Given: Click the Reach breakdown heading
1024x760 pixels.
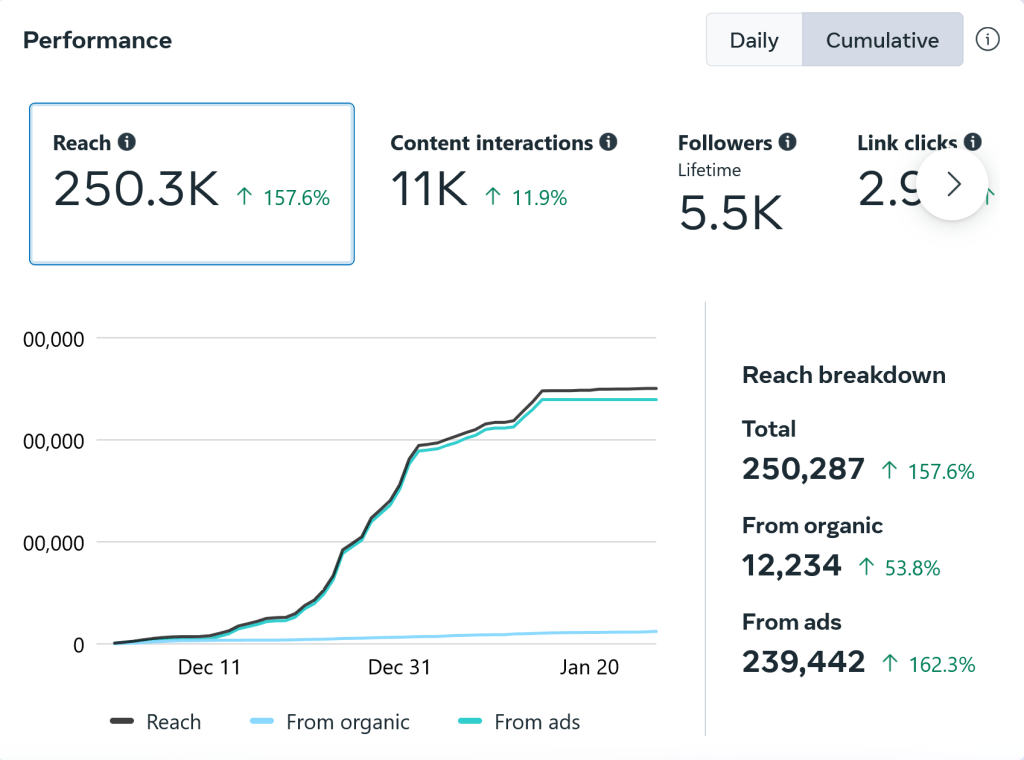Looking at the screenshot, I should point(843,375).
